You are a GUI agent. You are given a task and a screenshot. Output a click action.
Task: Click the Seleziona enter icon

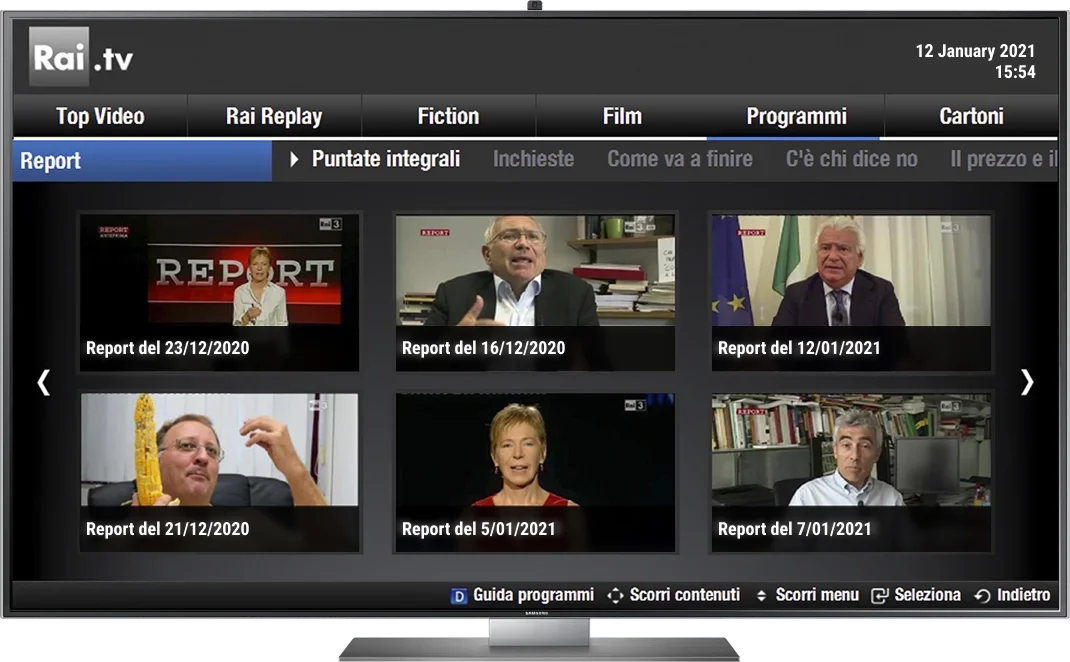880,596
